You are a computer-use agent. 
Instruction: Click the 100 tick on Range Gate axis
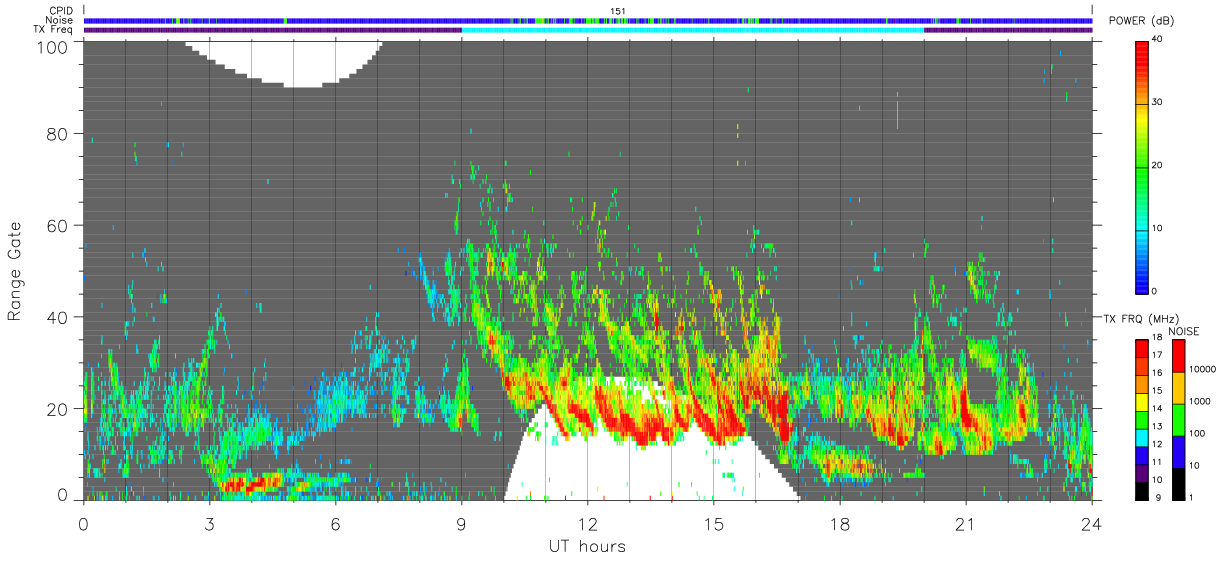(54, 46)
